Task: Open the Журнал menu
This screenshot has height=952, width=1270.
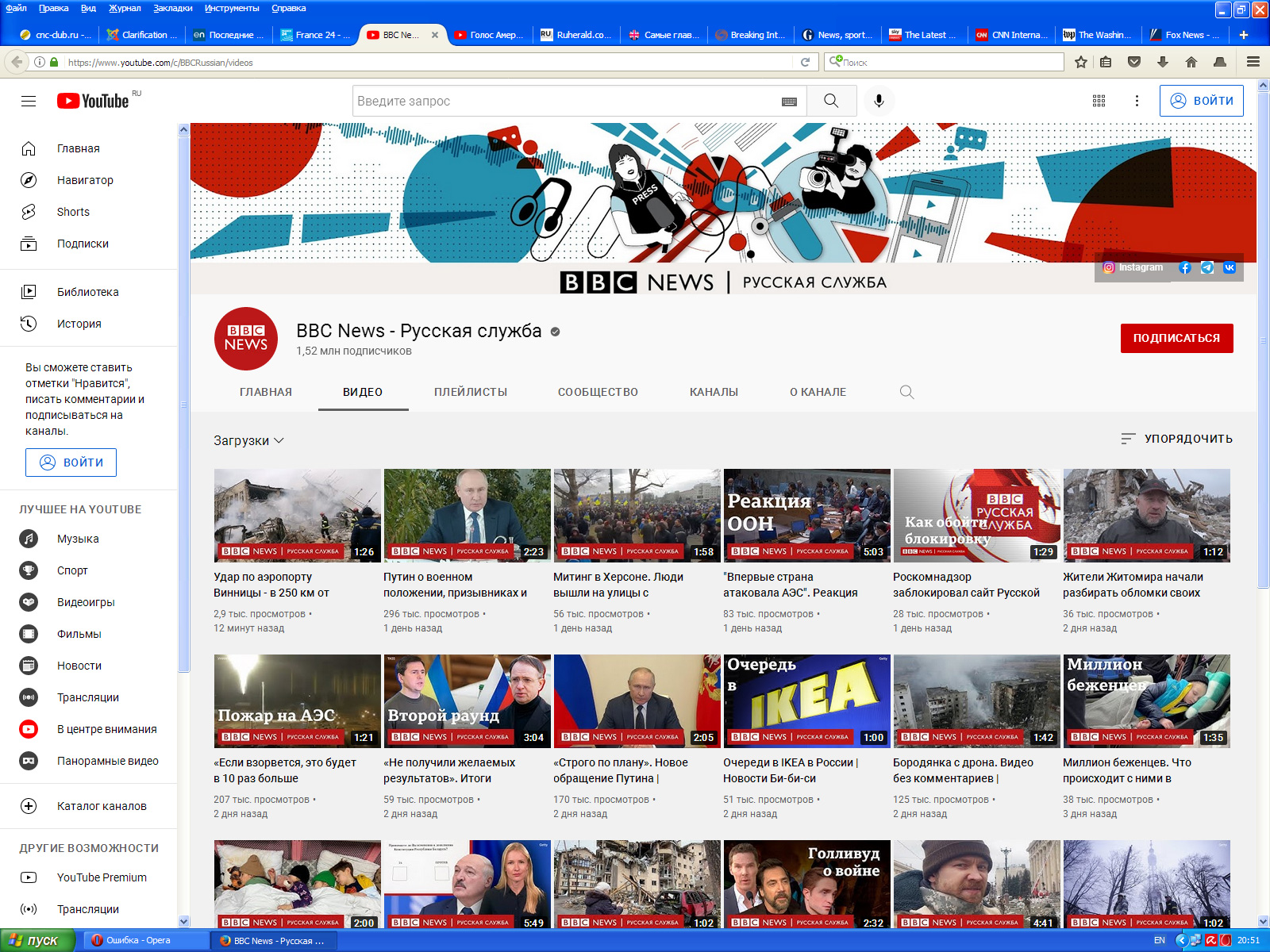Action: point(125,8)
